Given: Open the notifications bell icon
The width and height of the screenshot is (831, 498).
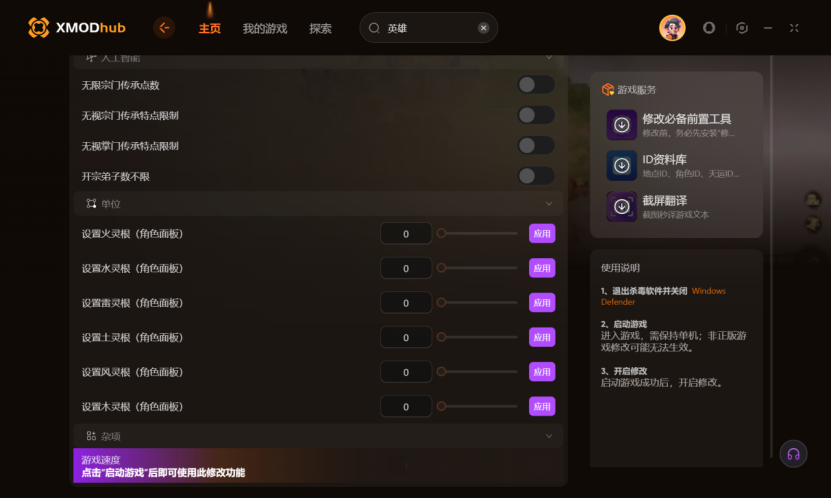Looking at the screenshot, I should [709, 28].
